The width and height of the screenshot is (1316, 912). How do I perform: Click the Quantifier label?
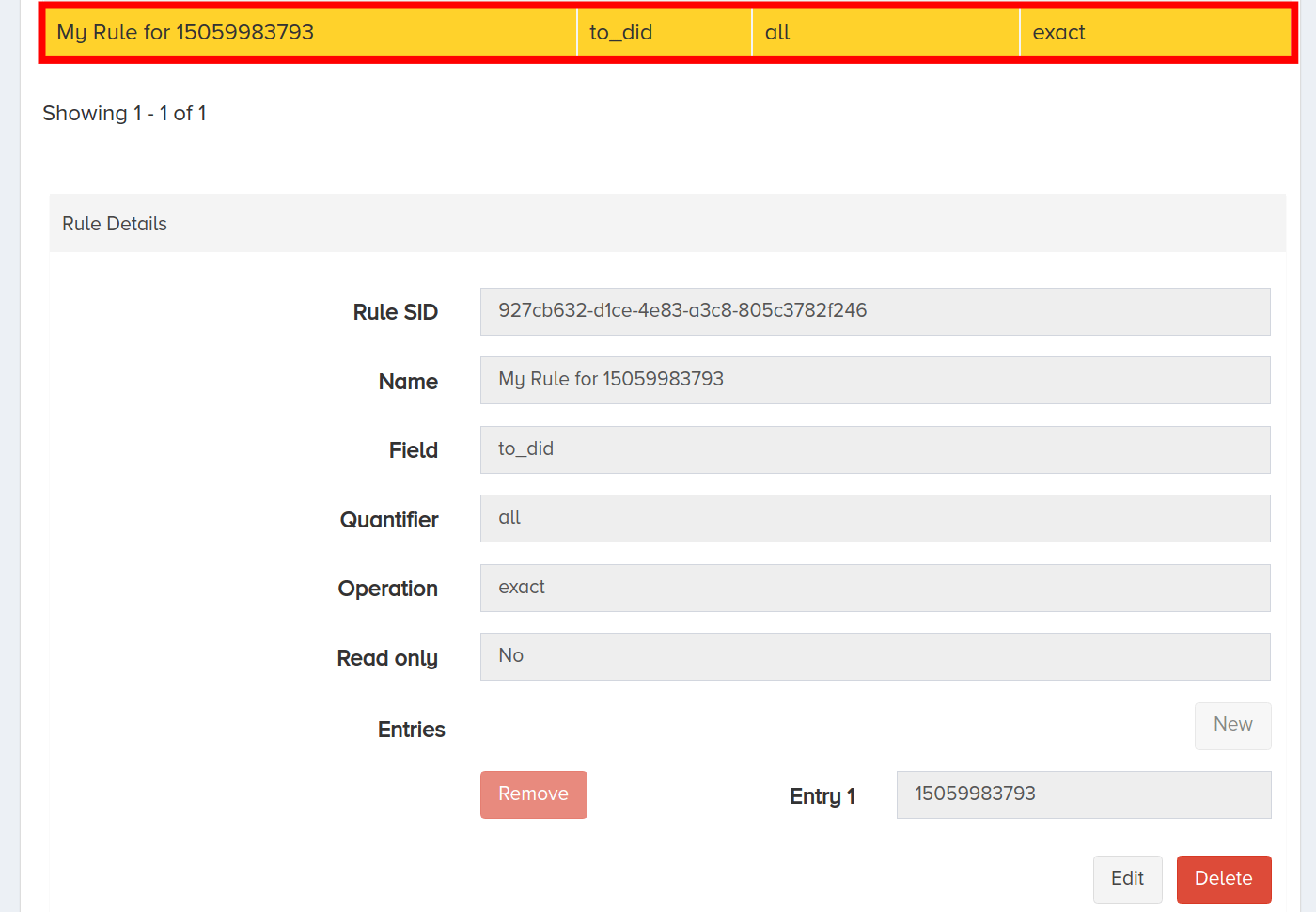pos(389,520)
